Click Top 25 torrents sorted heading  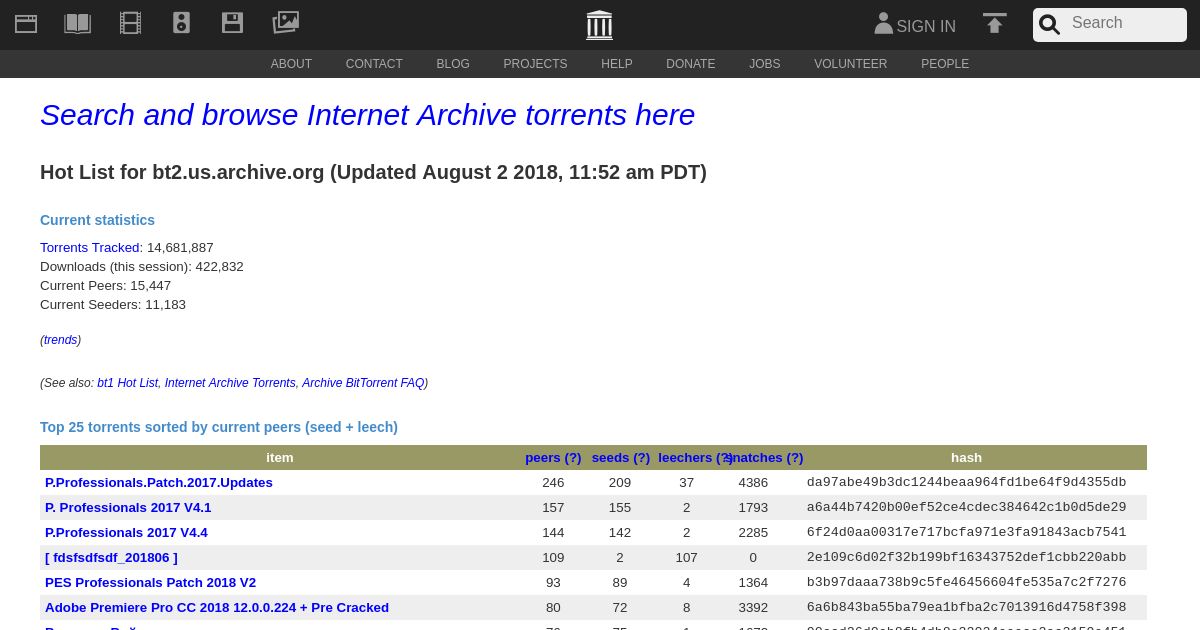click(x=219, y=427)
